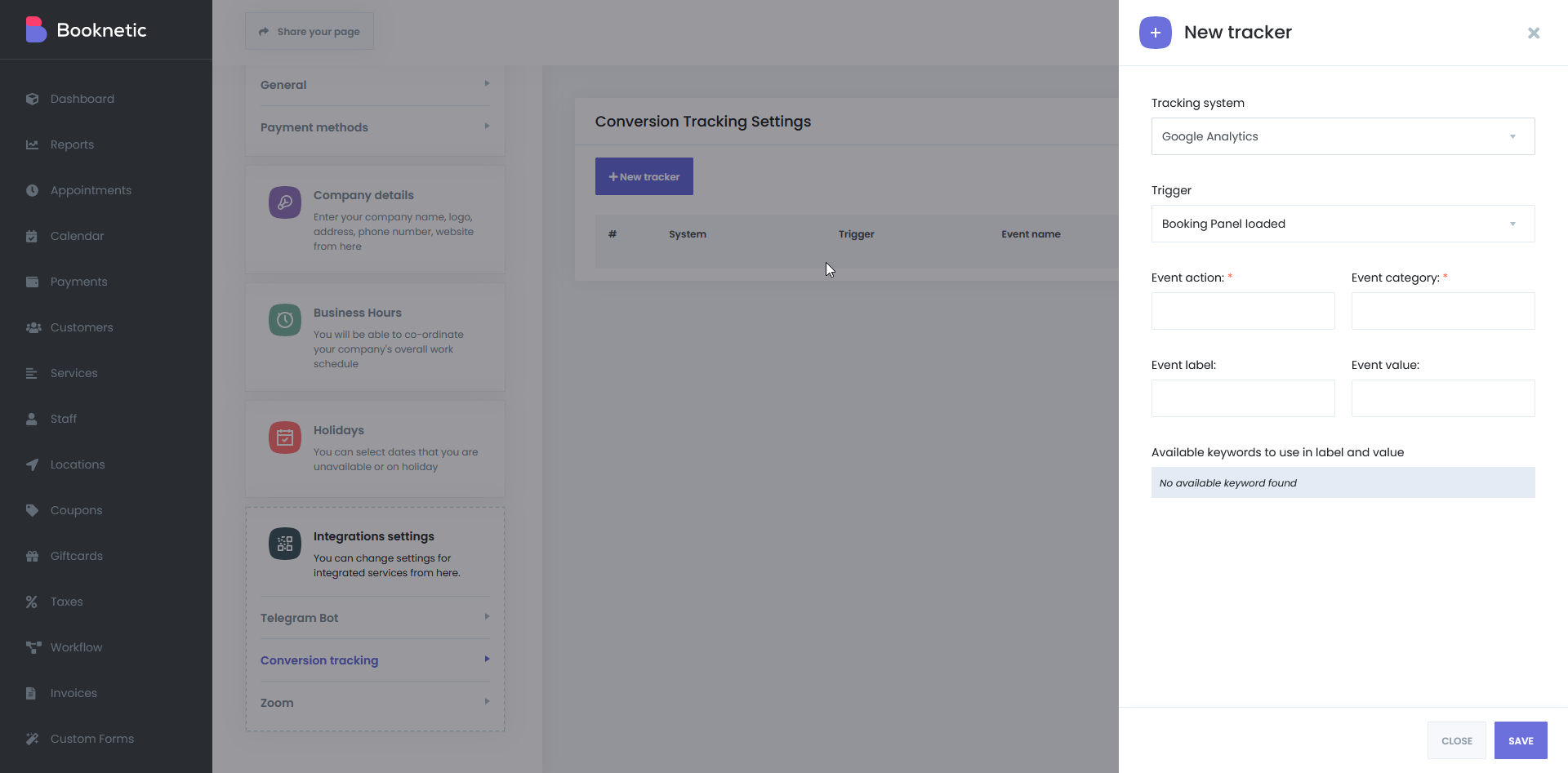Viewport: 1568px width, 773px height.
Task: Select the Reports chart icon
Action: click(x=33, y=144)
